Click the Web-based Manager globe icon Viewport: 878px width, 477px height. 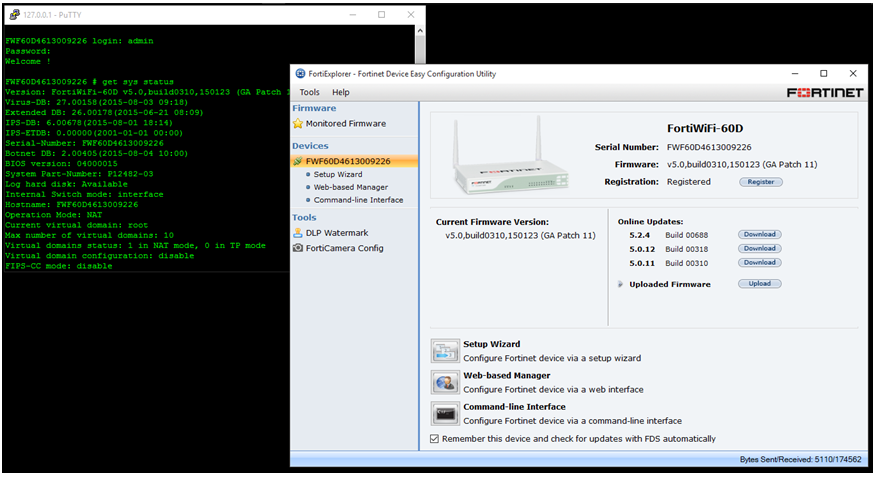click(445, 382)
